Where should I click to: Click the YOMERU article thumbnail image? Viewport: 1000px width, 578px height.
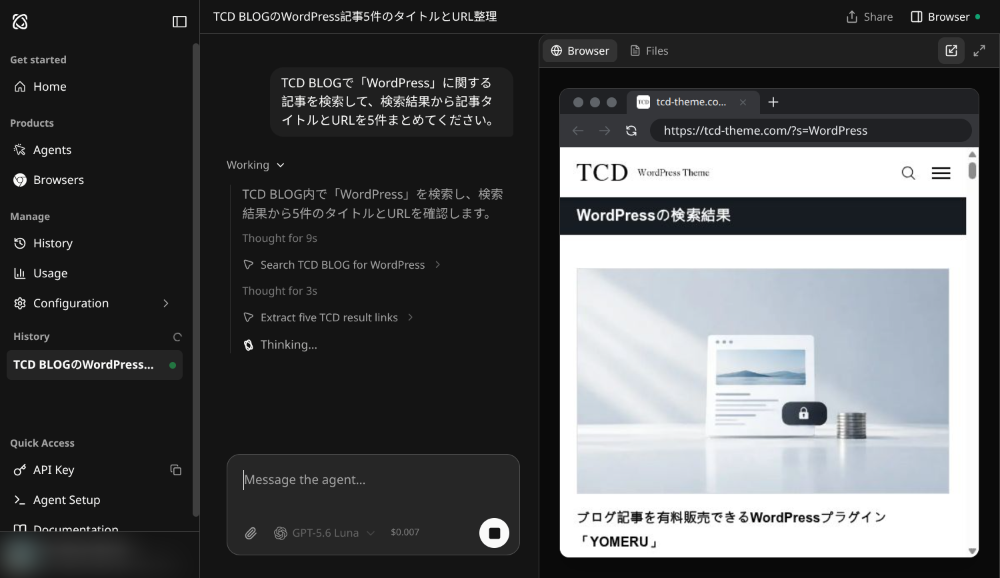tap(763, 381)
